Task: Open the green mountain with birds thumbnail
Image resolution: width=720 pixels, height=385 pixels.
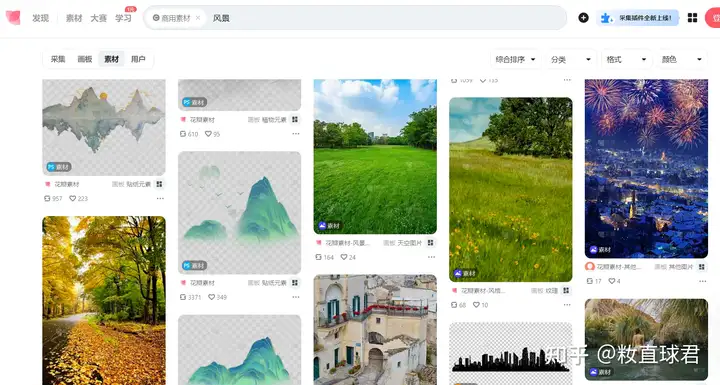Action: [239, 213]
